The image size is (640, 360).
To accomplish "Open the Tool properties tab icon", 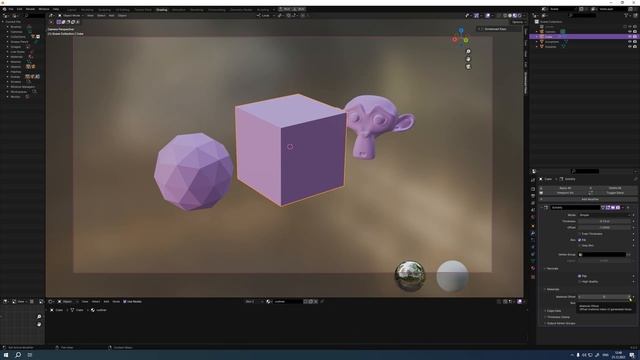I will click(x=533, y=180).
